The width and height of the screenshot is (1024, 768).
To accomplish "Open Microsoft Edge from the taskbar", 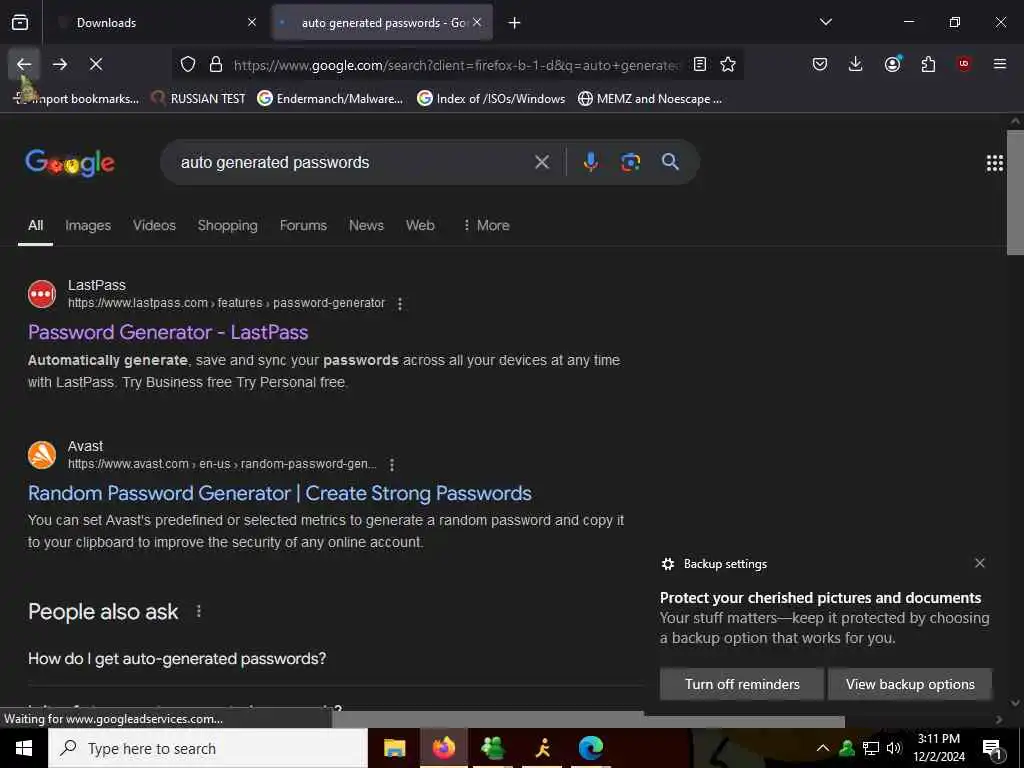I will click(x=591, y=748).
